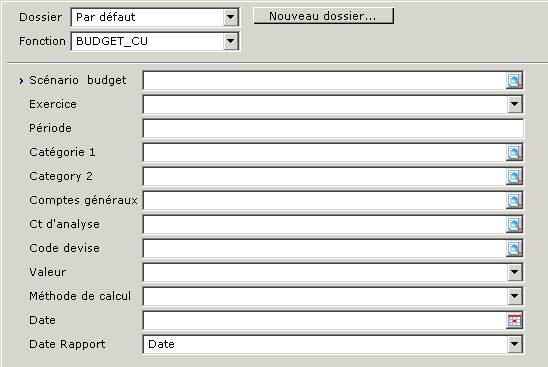Screen dimensions: 548x367
Task: Click 'Date' value in Date Rapport combo
Action: click(161, 344)
